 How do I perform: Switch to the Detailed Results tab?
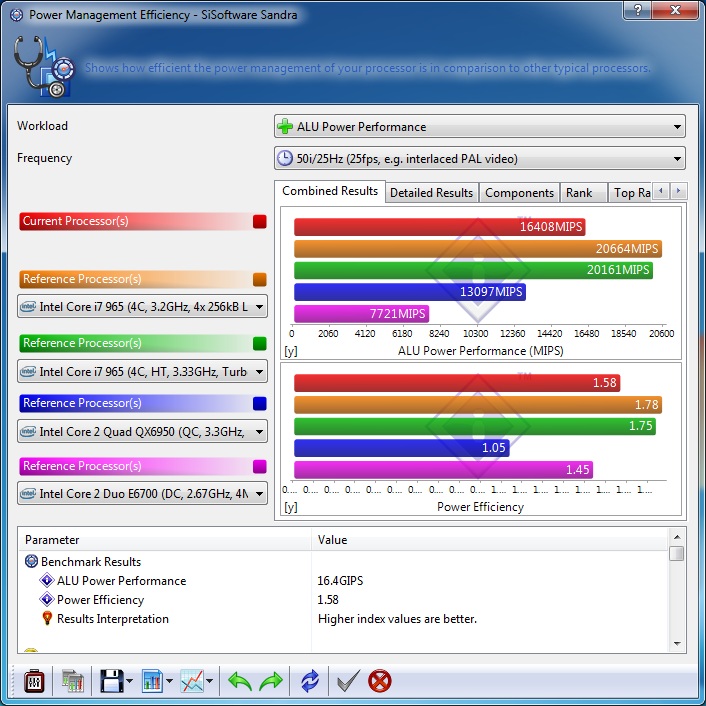(x=431, y=193)
